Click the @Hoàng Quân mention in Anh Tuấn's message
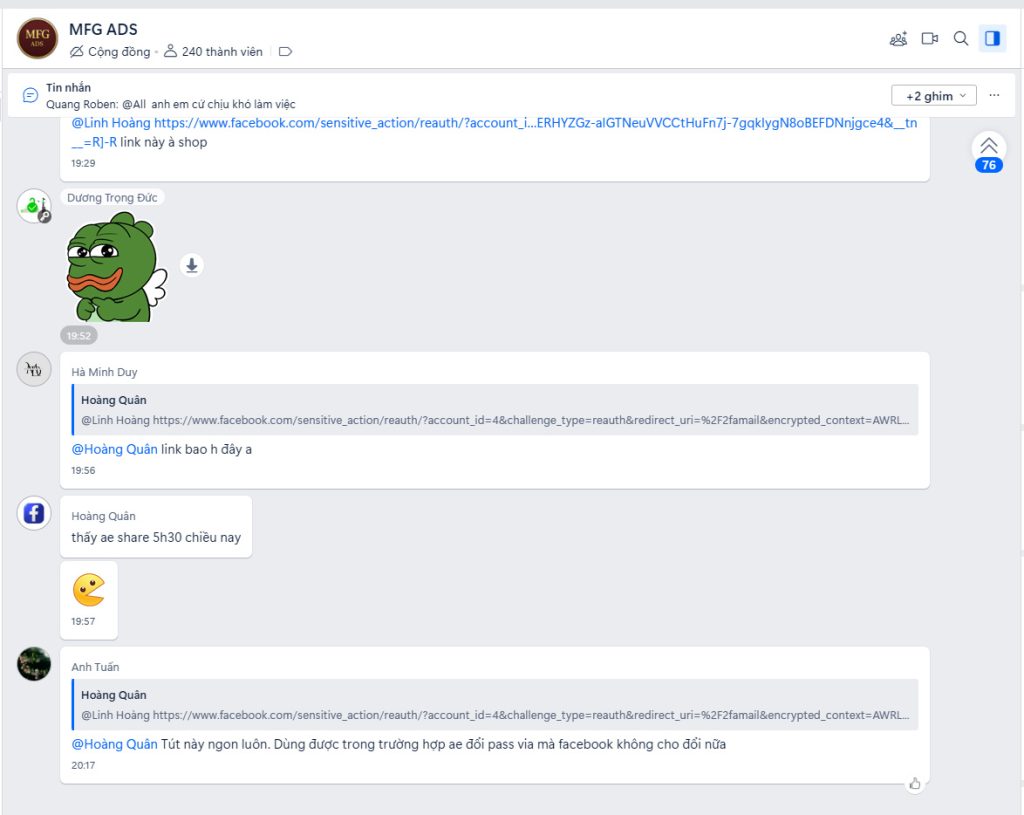 [x=114, y=744]
